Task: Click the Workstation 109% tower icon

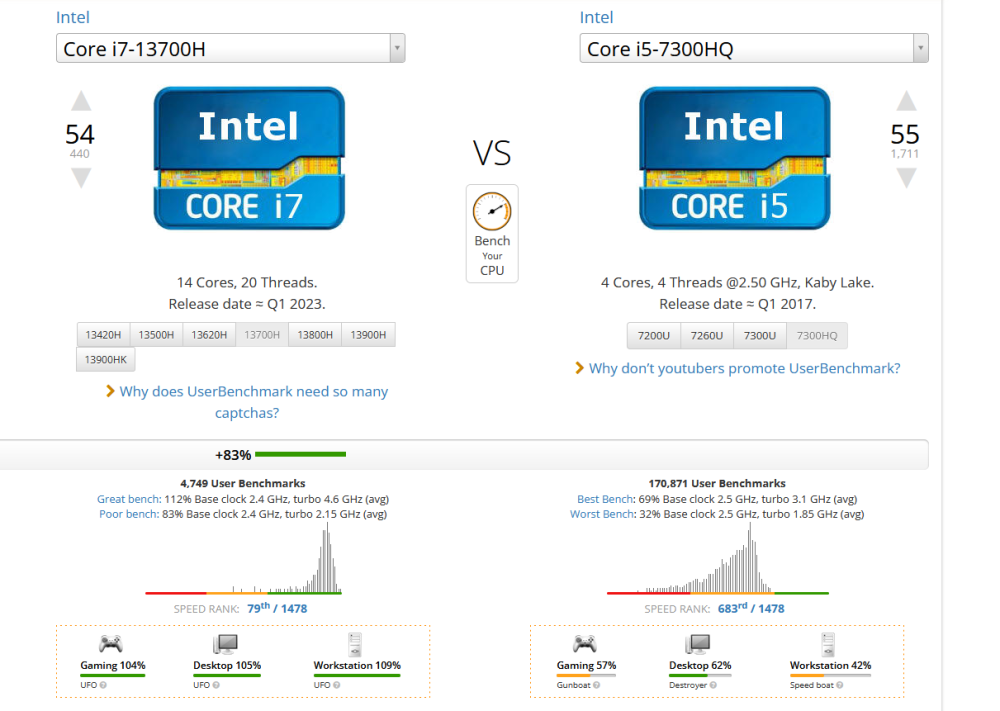Action: point(355,644)
